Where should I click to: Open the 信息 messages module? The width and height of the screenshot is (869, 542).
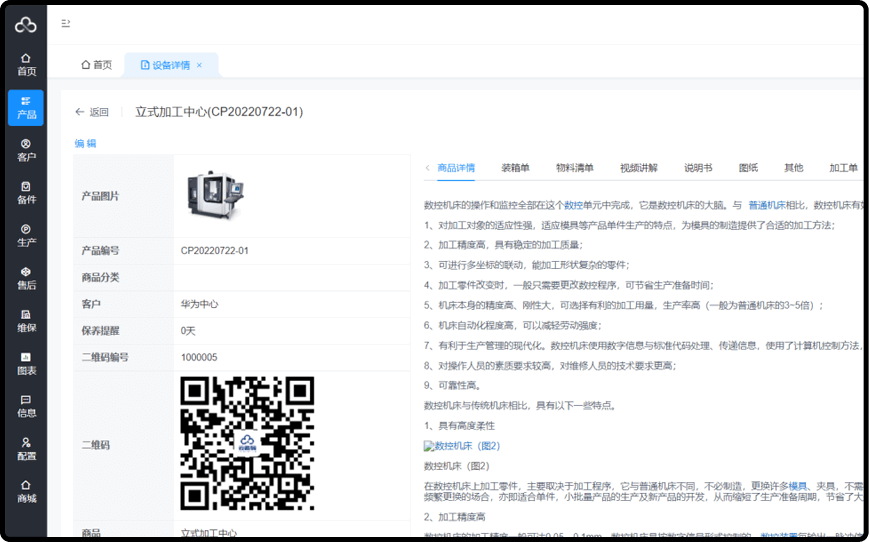pos(26,405)
